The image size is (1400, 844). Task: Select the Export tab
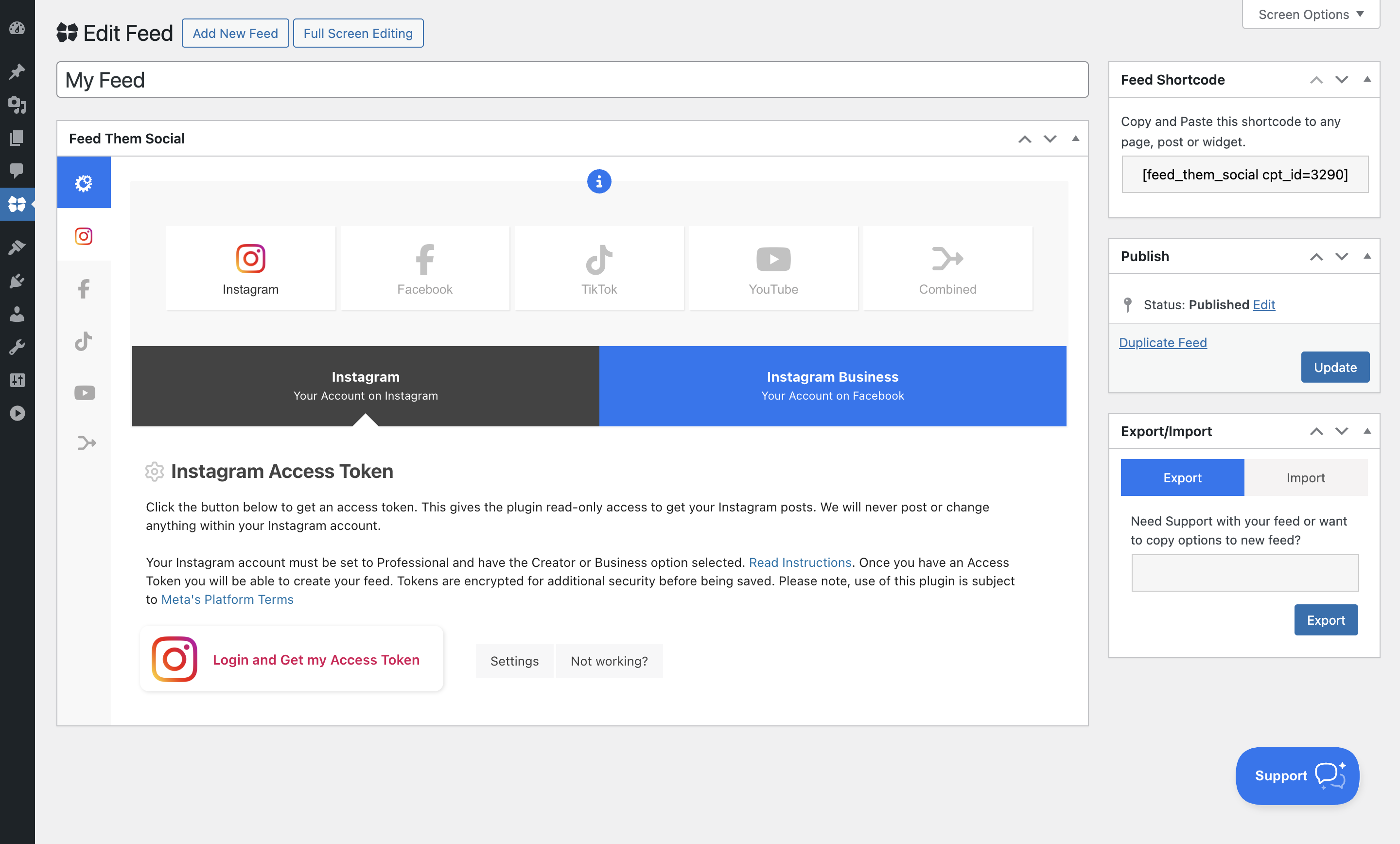click(1182, 477)
